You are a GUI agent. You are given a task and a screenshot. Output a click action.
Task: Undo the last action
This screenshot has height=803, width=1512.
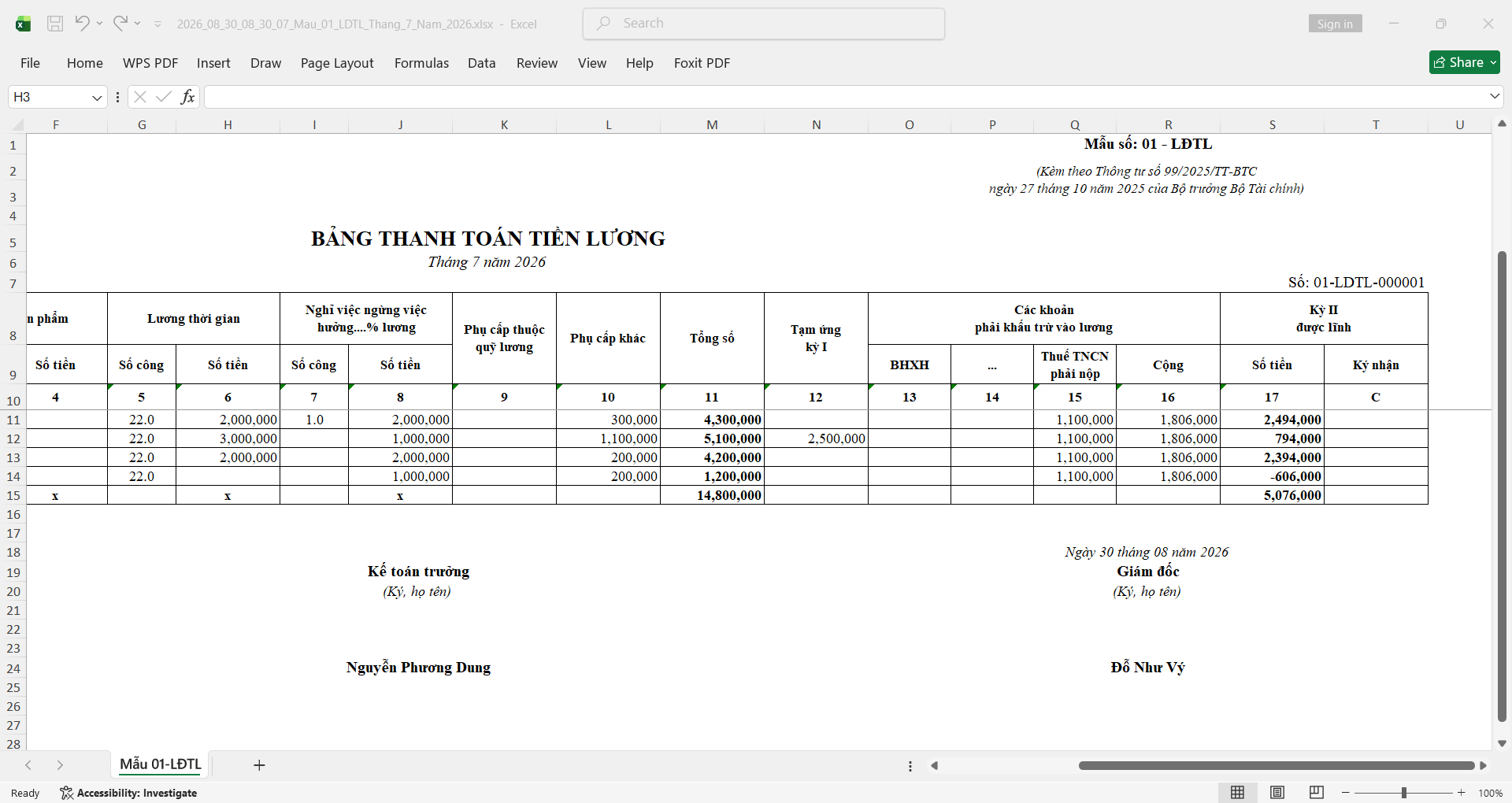point(82,24)
